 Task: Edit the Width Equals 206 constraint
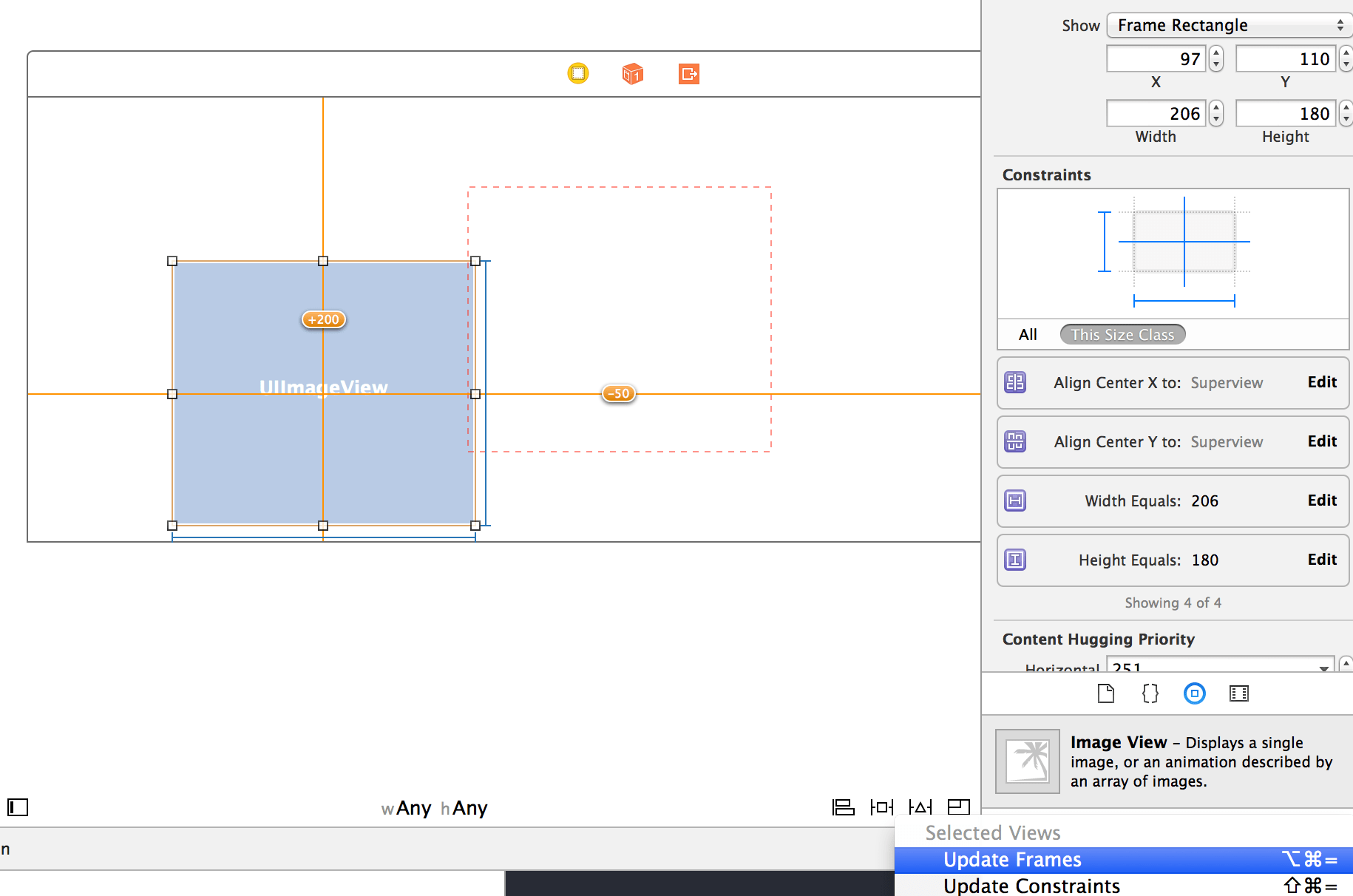point(1321,500)
